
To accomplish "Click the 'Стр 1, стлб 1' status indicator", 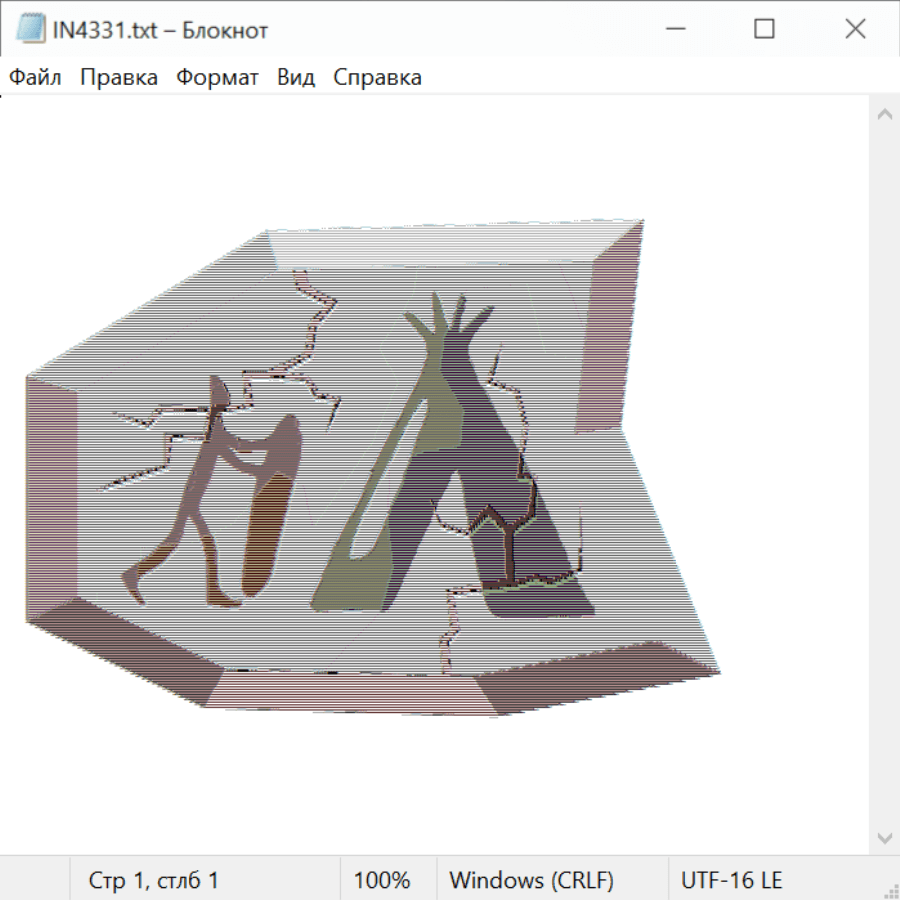I will point(153,881).
